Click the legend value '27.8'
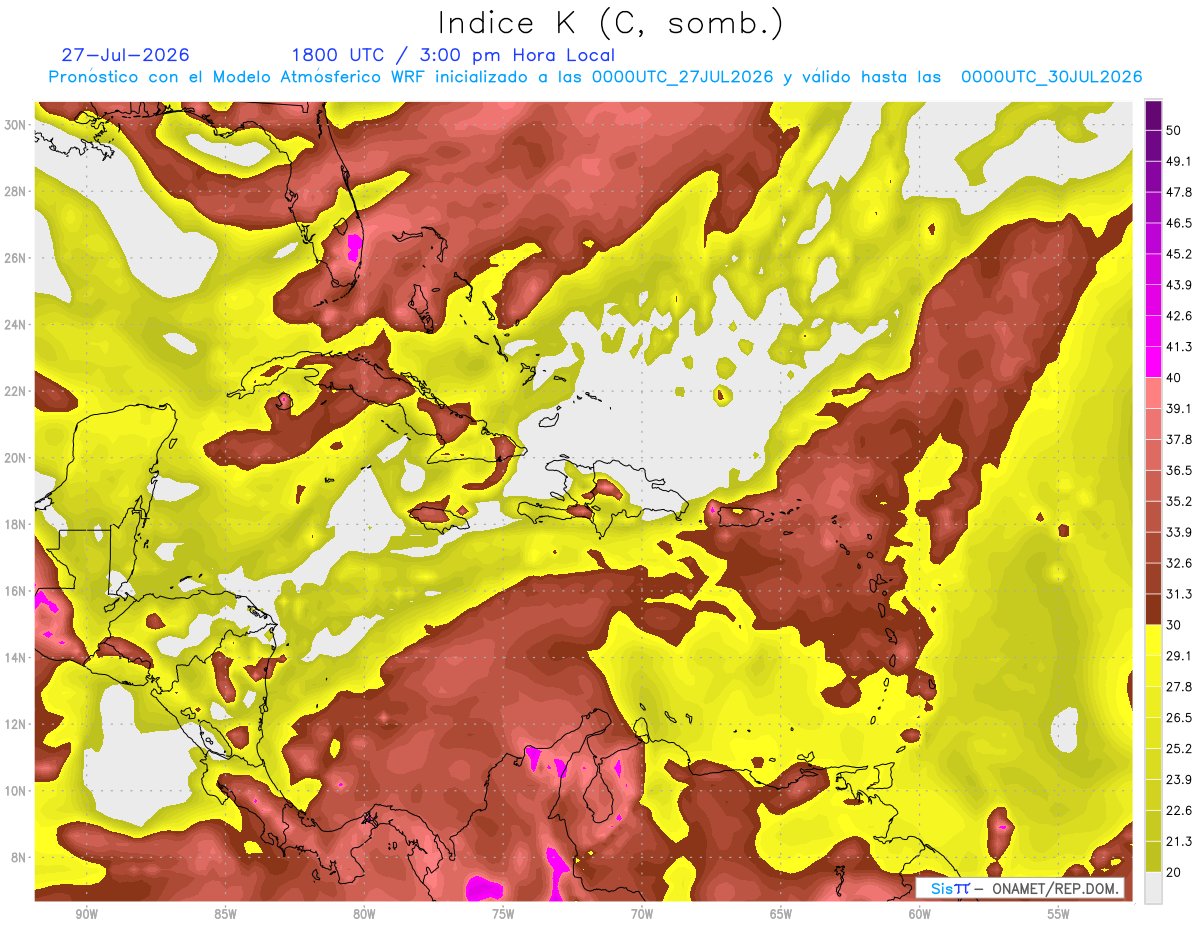Viewport: 1200px width, 927px height. pyautogui.click(x=1179, y=687)
